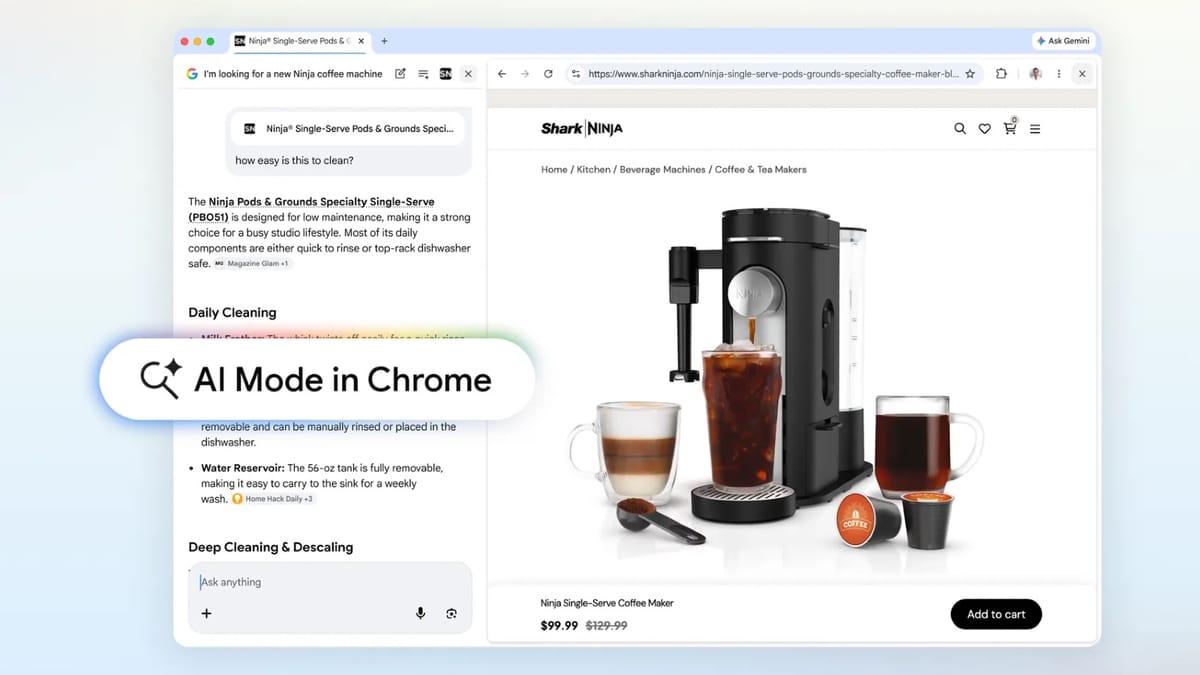Screen dimensions: 1200x675
Task: Bookmark the page via star icon
Action: (x=969, y=73)
